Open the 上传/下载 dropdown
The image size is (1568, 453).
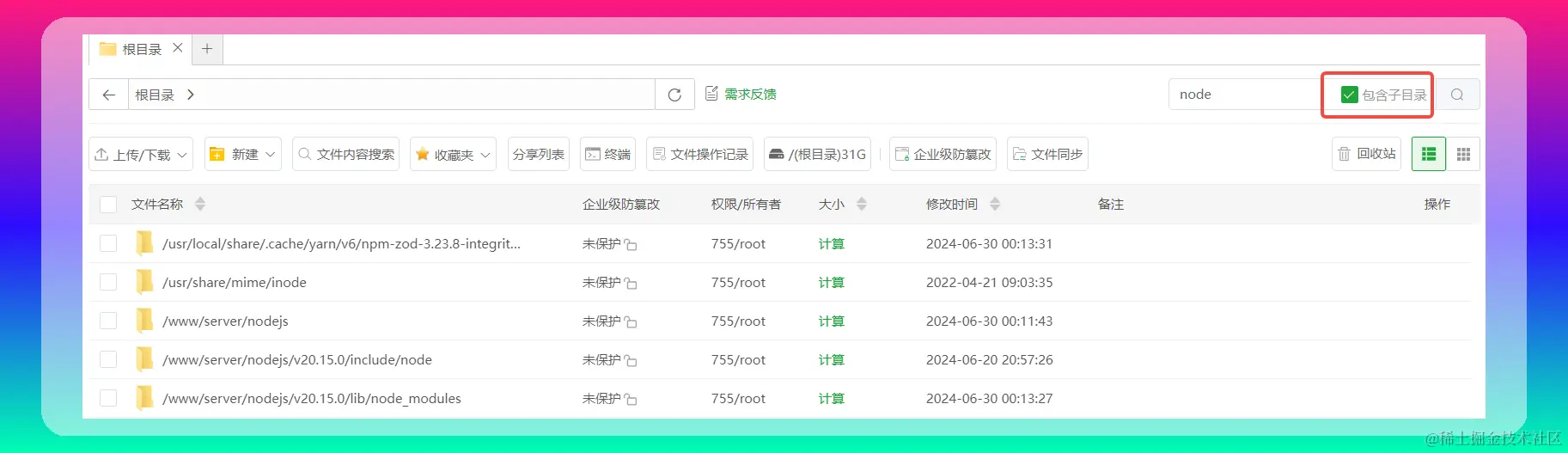click(141, 154)
